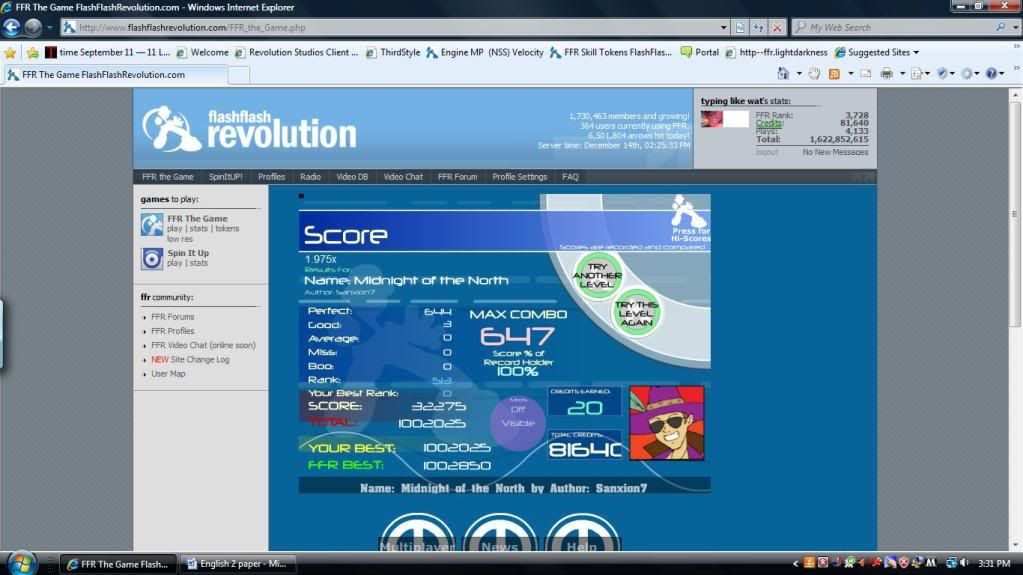
Task: Click the player avatar with sunglasses
Action: [x=666, y=423]
